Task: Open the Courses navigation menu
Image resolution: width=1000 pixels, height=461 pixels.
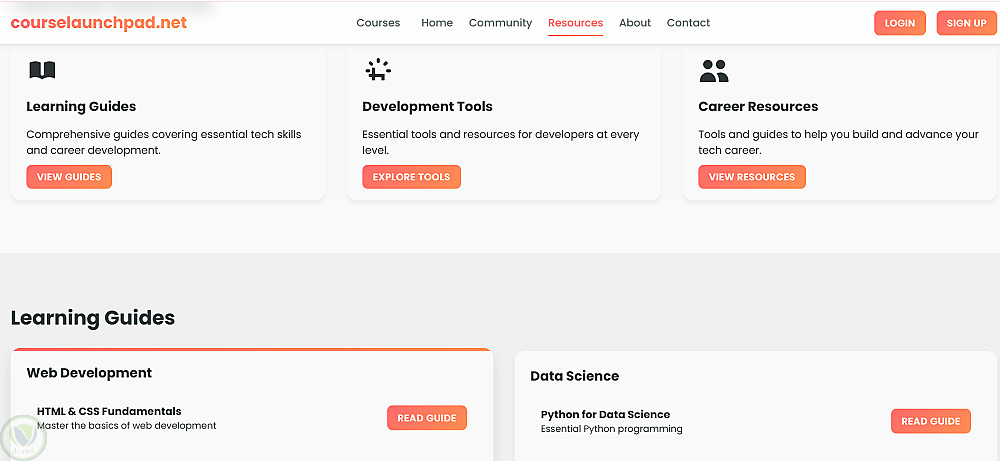Action: (378, 23)
